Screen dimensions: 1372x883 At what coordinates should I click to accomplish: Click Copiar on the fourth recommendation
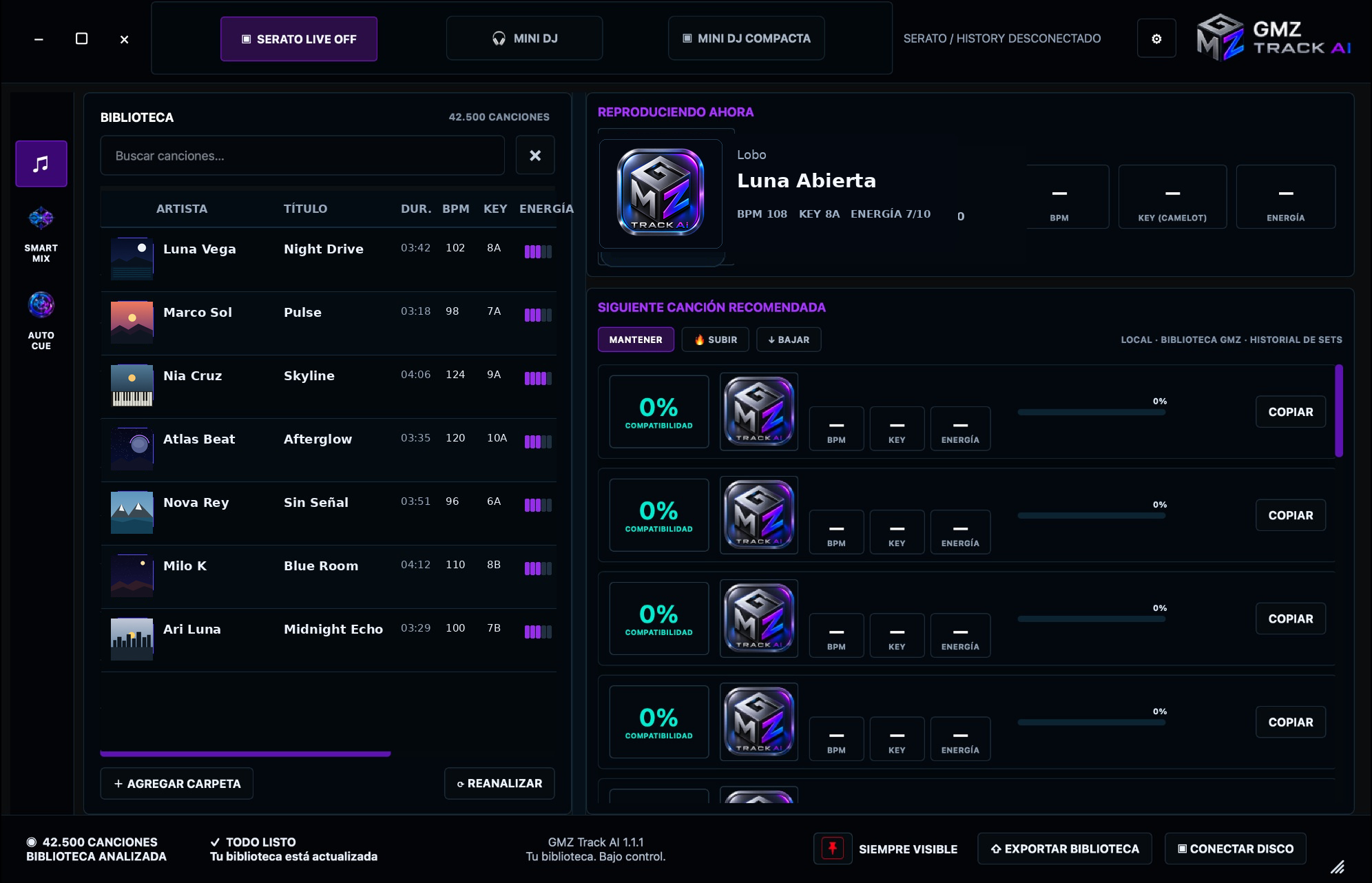click(x=1291, y=722)
